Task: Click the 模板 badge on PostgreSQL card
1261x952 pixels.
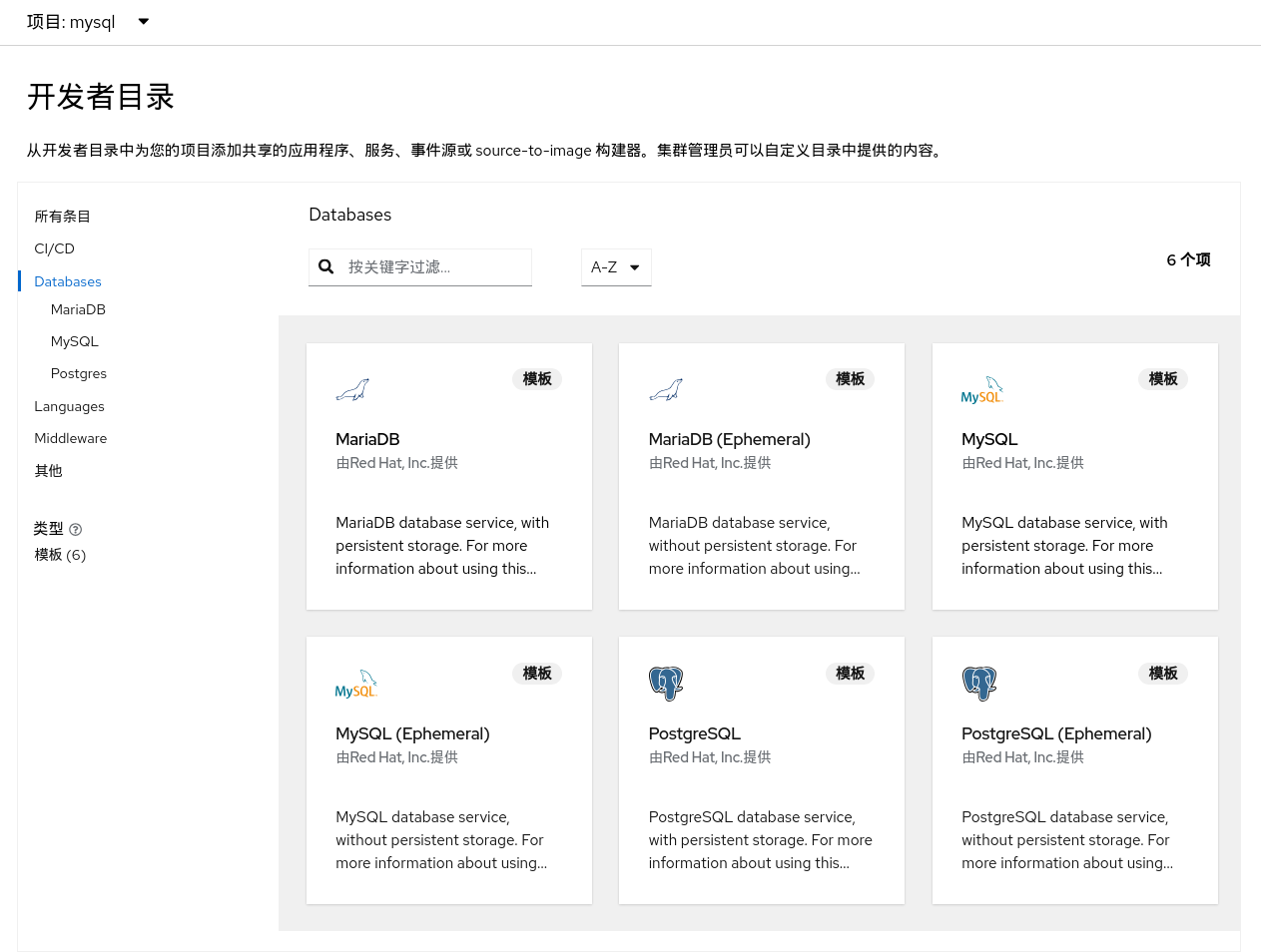Action: point(851,674)
